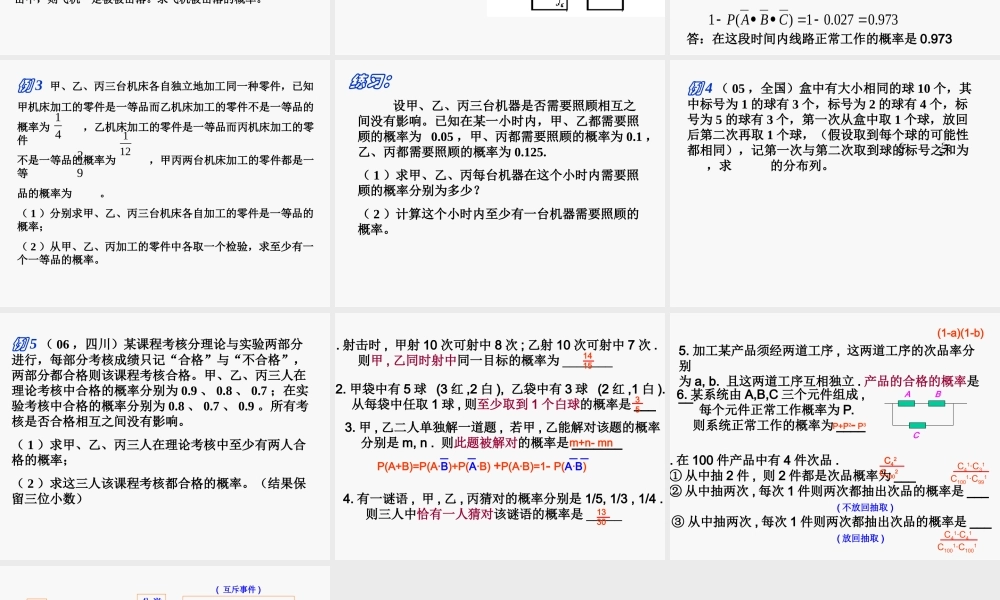Image resolution: width=1000 pixels, height=600 pixels.
Task: Click the red annotation (1-a)(1-b)
Action: [958, 333]
